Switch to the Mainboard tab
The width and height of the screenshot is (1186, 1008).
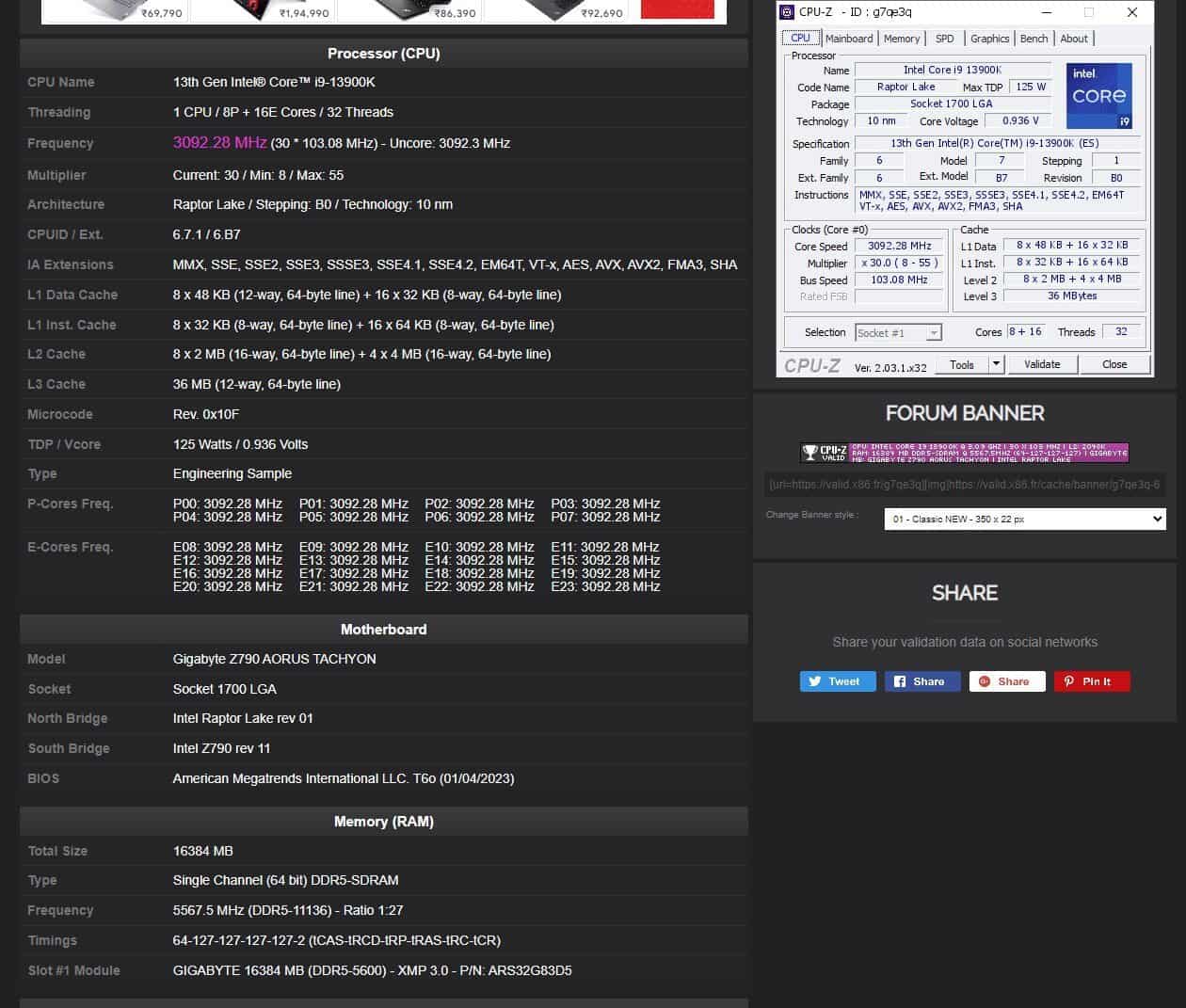(x=848, y=39)
